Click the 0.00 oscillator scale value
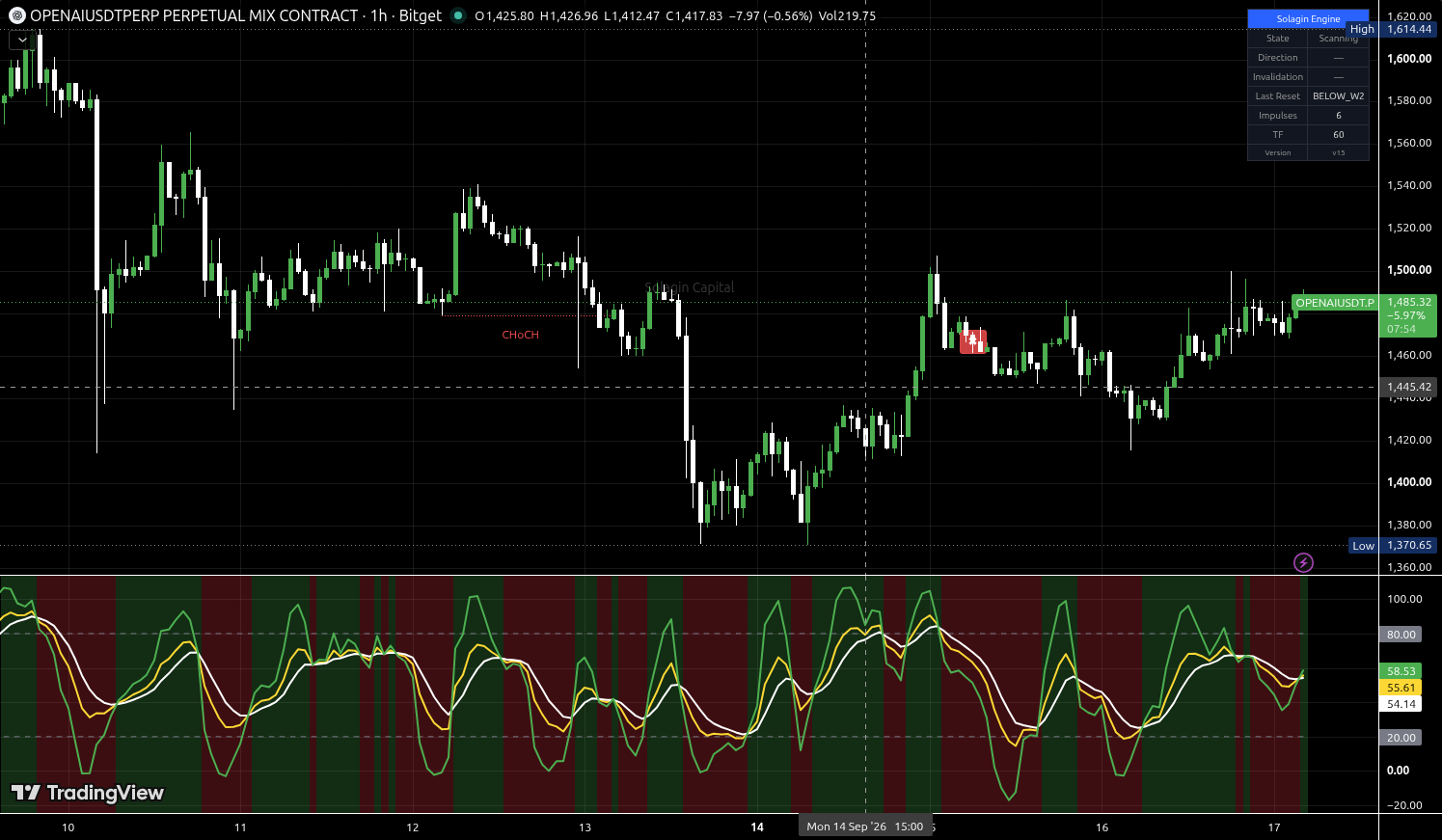Viewport: 1442px width, 840px height. (1398, 771)
